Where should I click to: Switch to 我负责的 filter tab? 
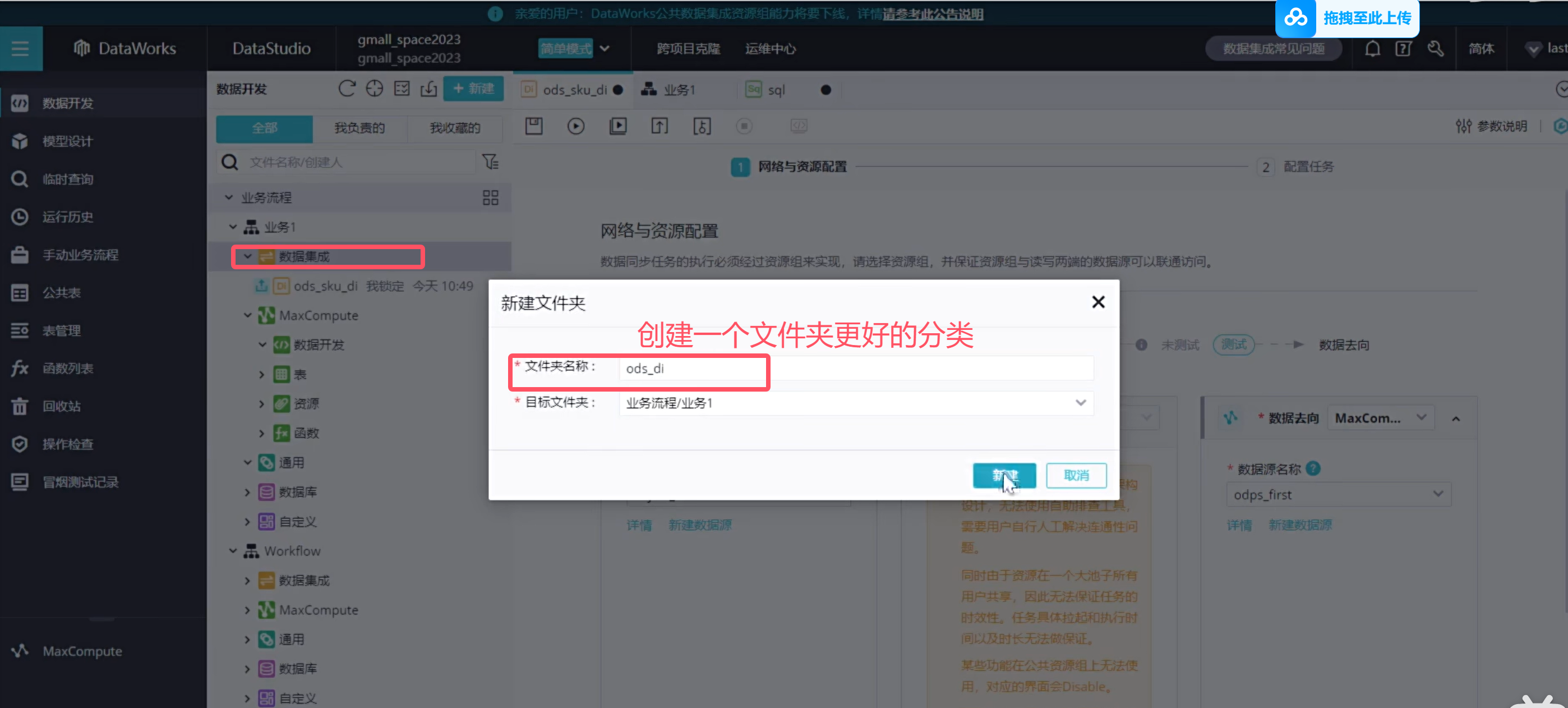click(x=359, y=128)
